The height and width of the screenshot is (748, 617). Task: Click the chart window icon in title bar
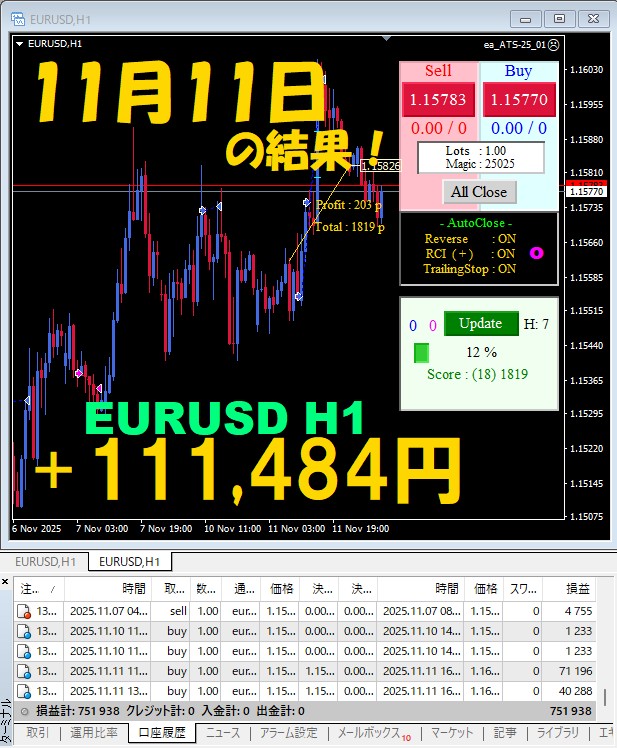[x=18, y=19]
